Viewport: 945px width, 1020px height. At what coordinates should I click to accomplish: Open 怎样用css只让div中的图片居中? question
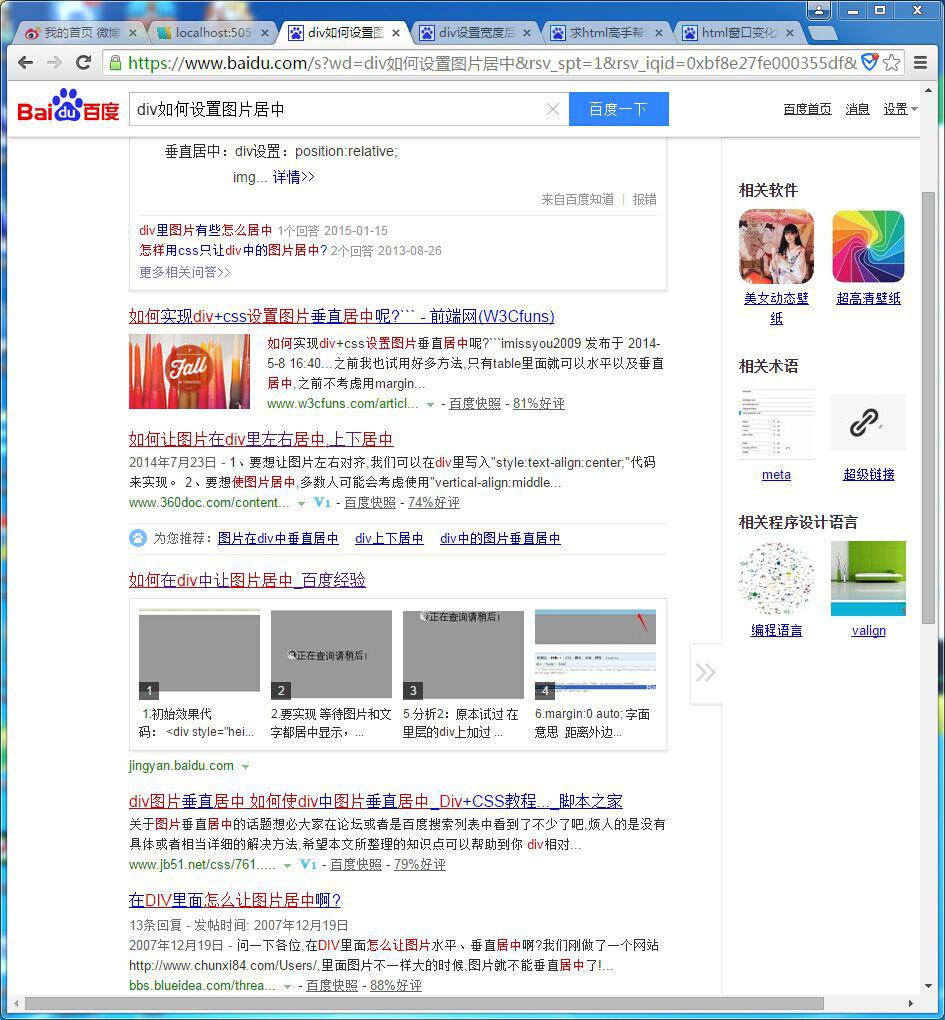click(x=233, y=250)
